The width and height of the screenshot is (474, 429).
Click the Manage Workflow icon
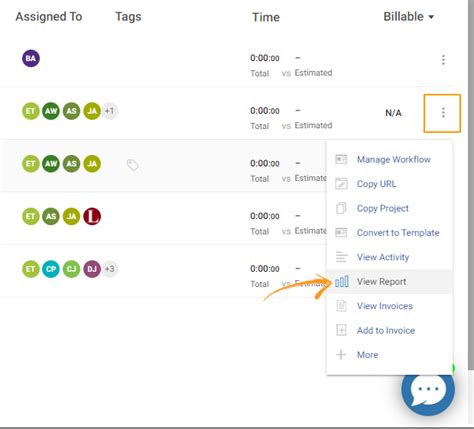[341, 159]
